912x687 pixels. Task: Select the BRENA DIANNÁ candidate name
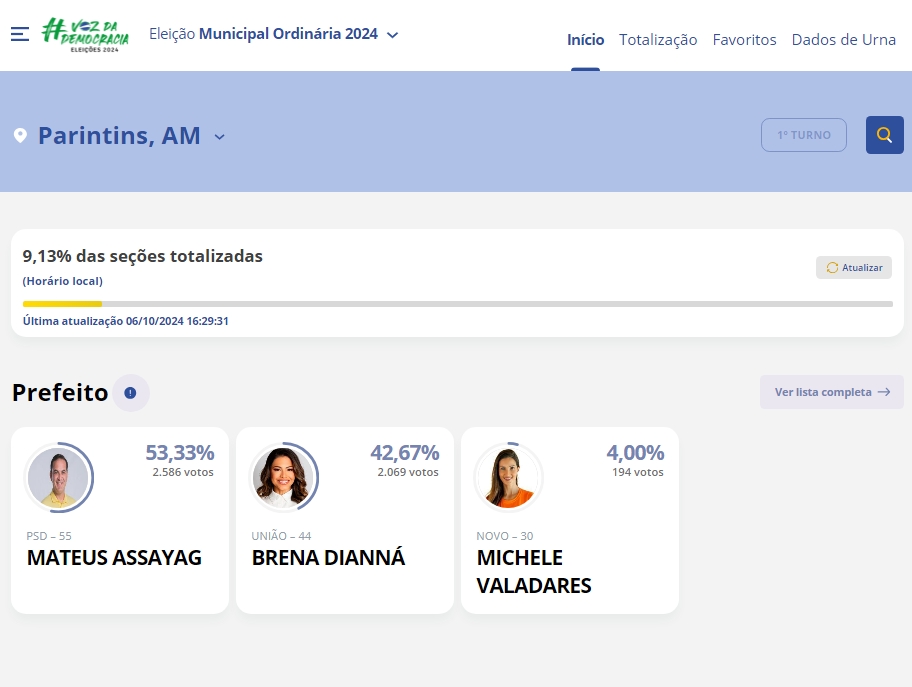click(328, 558)
